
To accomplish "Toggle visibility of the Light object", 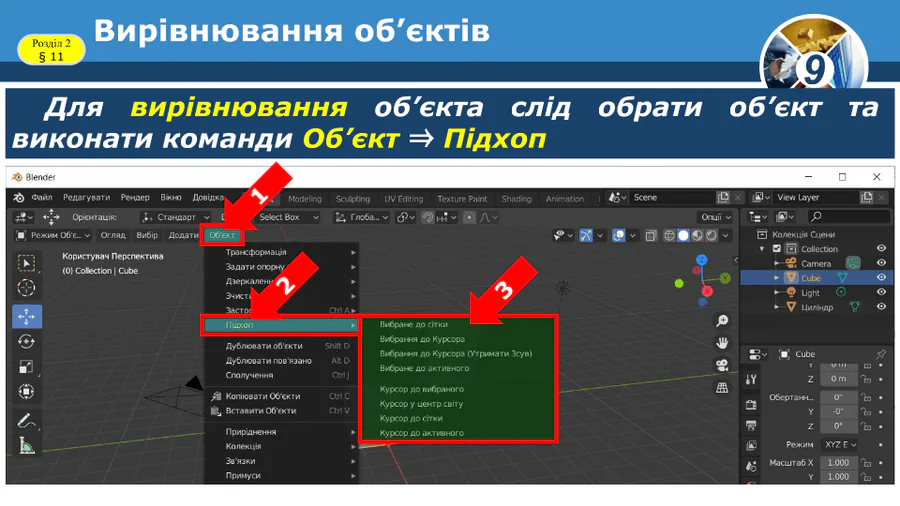I will pos(881,293).
